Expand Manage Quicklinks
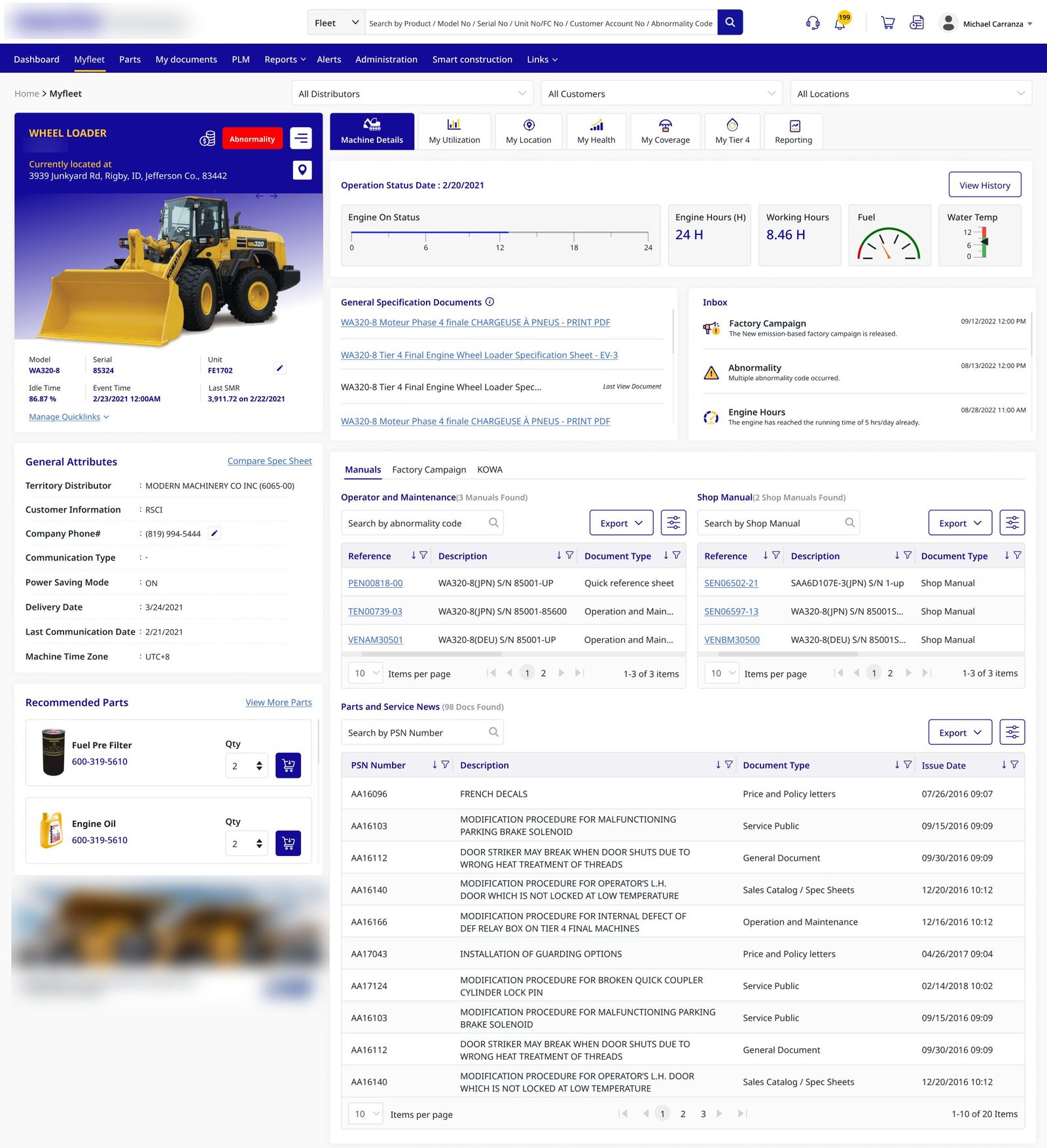This screenshot has width=1047, height=1148. coord(69,417)
